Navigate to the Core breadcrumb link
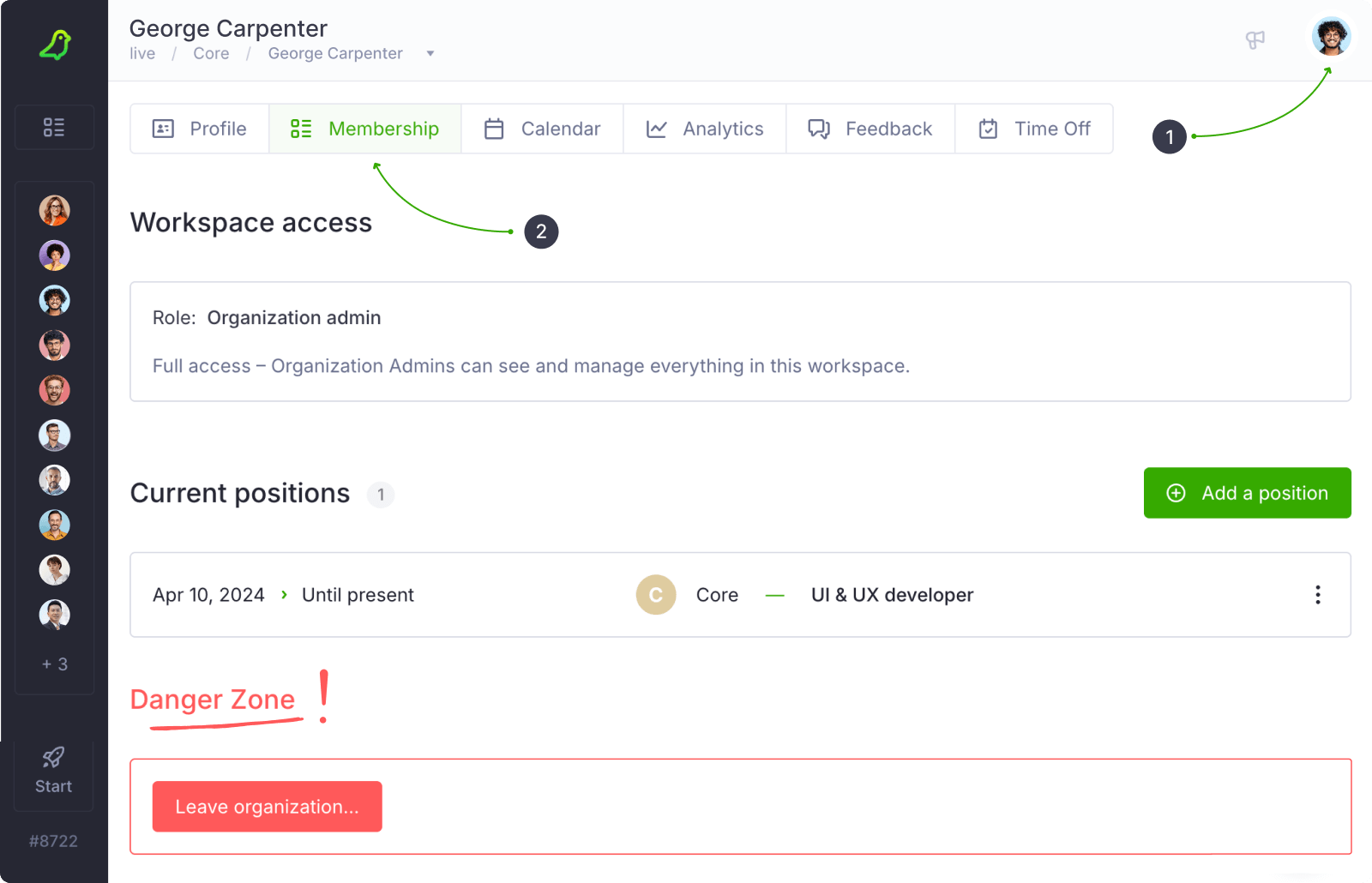The height and width of the screenshot is (883, 1372). (x=211, y=53)
